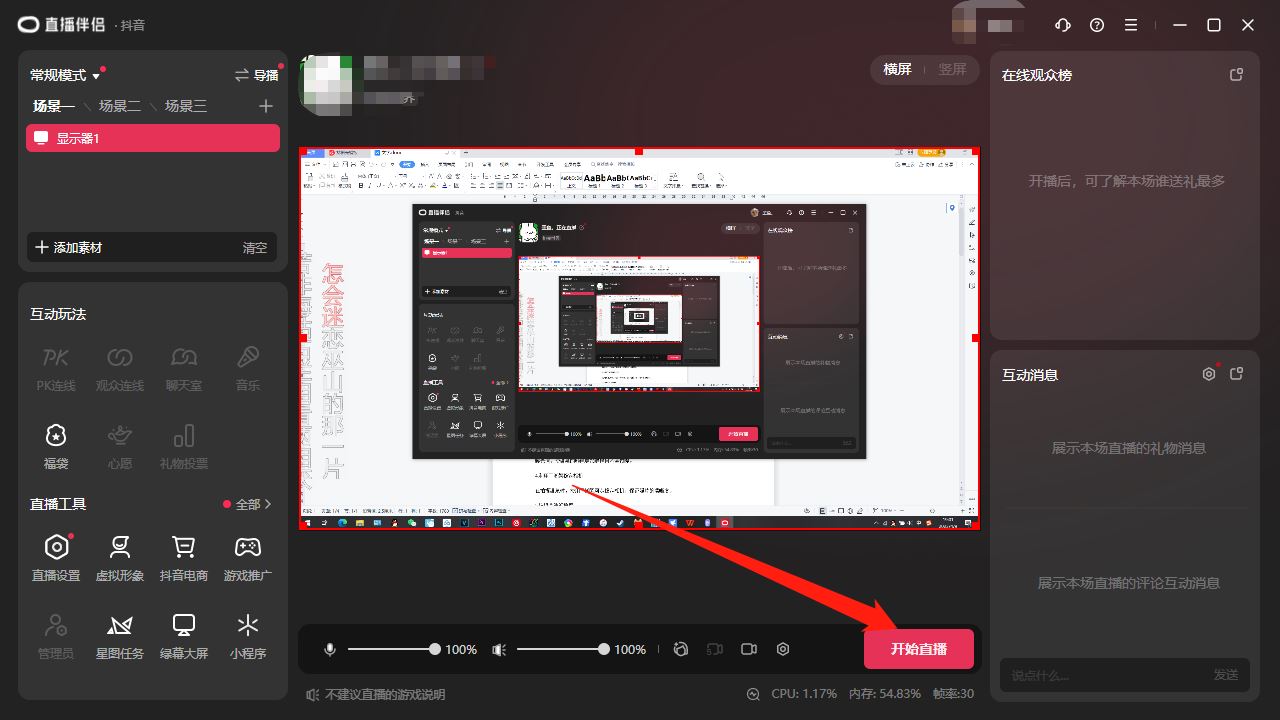Switch to 场景三 tab

(x=186, y=106)
